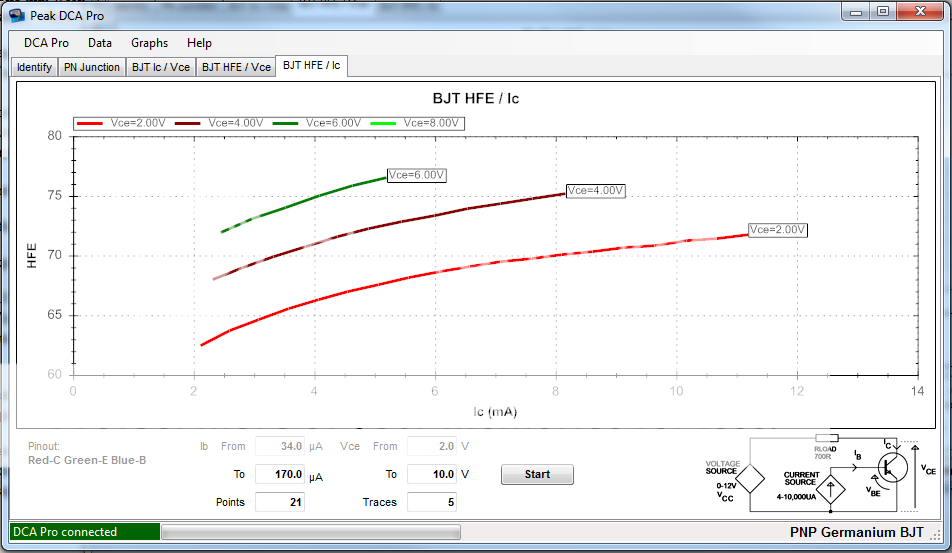Click the Vce To value field
Viewport: 952px width, 553px height.
coord(431,474)
